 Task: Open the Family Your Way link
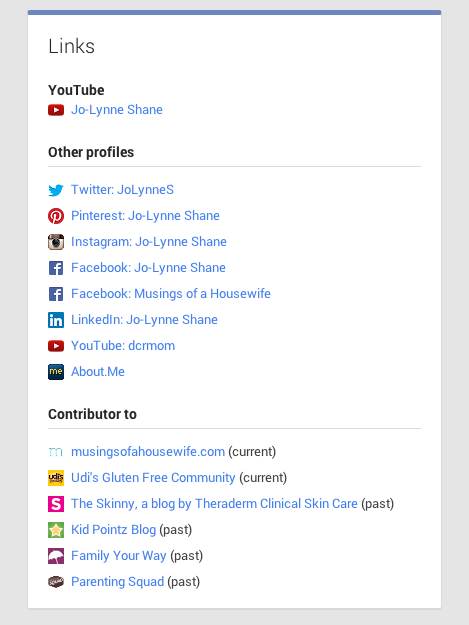pyautogui.click(x=119, y=556)
